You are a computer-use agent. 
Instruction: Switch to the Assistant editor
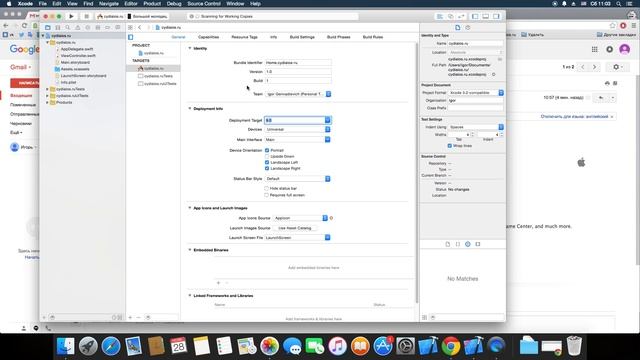pyautogui.click(x=450, y=16)
